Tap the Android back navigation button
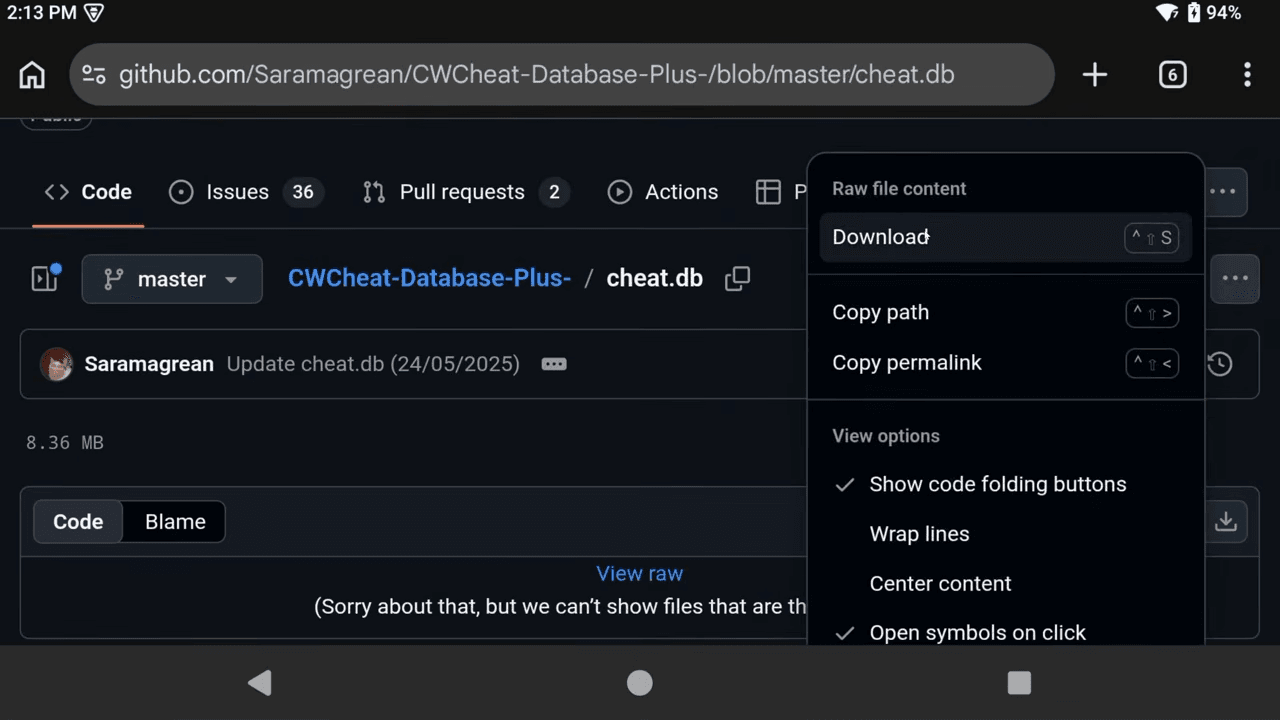The image size is (1280, 720). point(260,683)
